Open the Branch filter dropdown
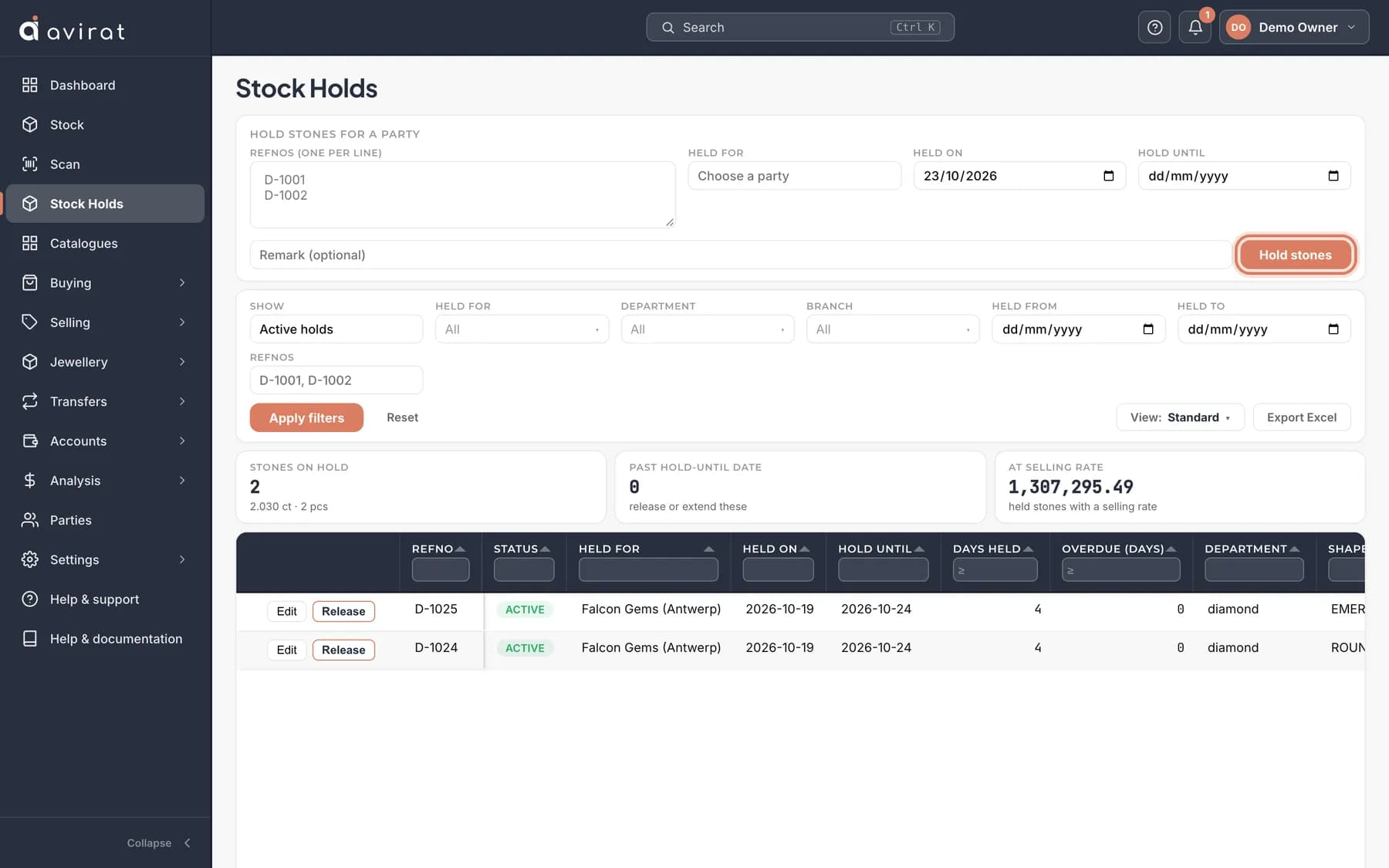1389x868 pixels. click(893, 329)
